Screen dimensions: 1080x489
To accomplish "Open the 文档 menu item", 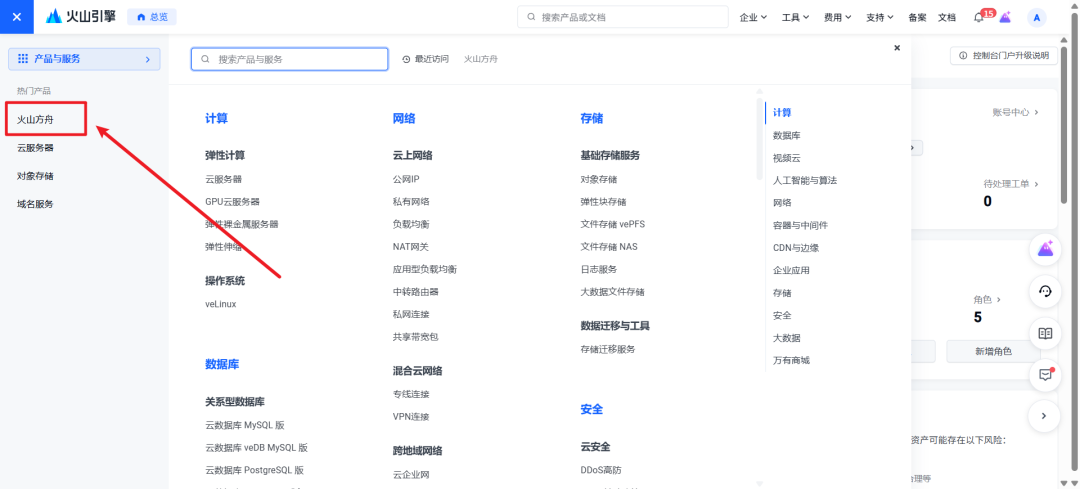I will [x=947, y=17].
